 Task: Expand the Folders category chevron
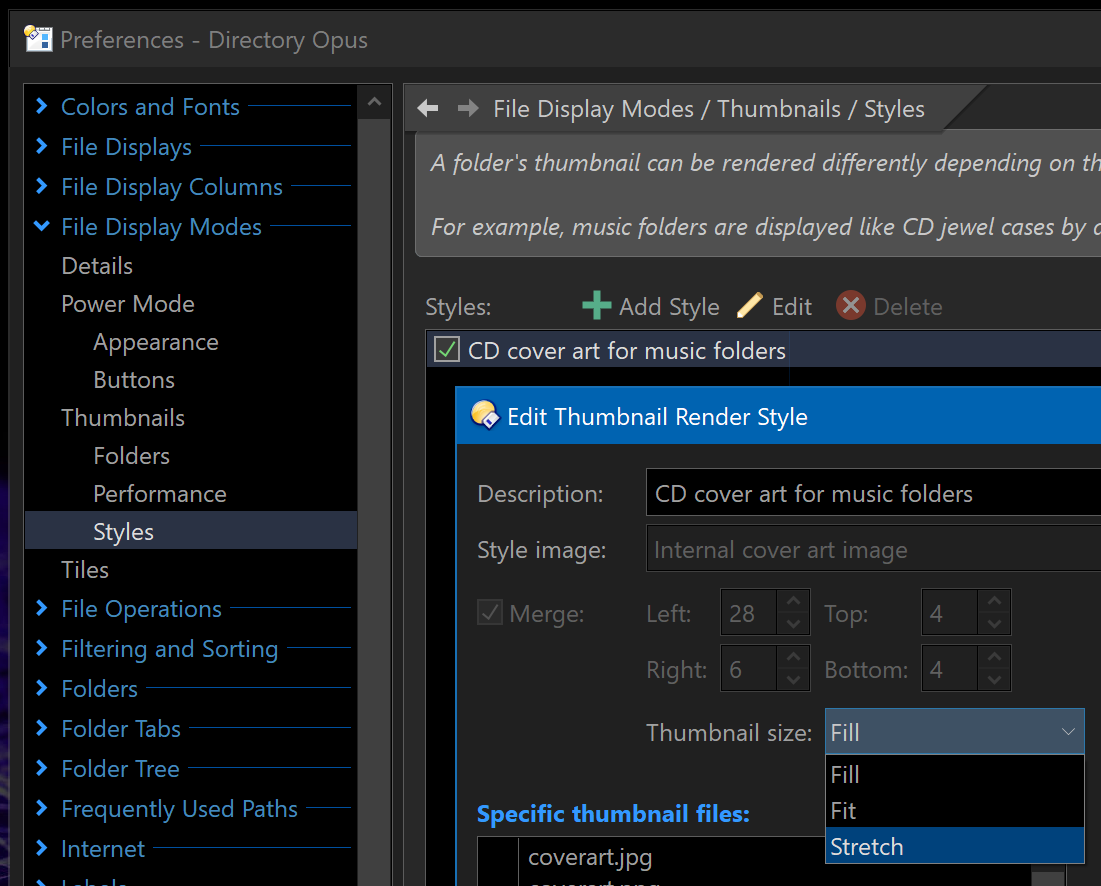click(41, 688)
